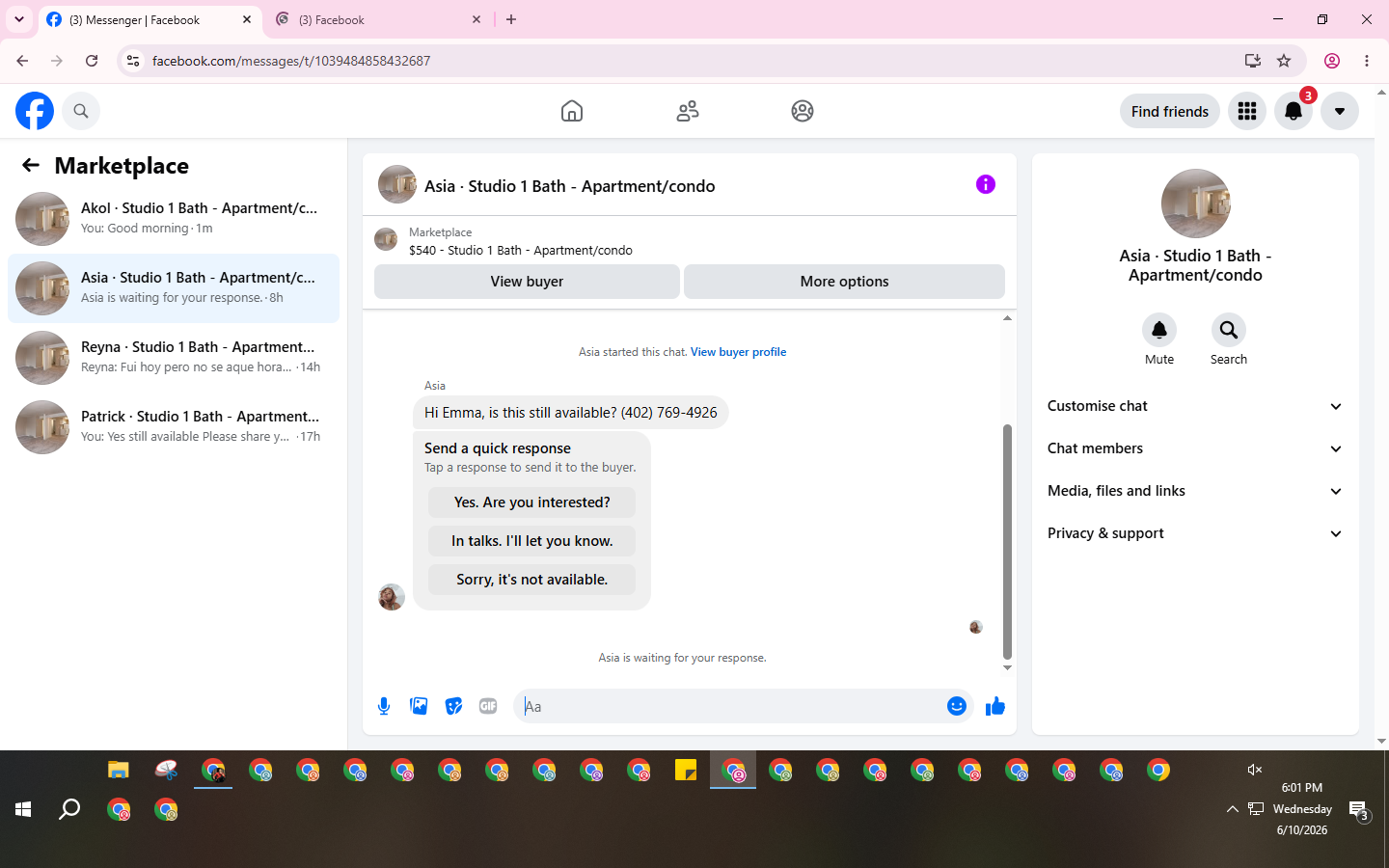Focus the browser address bar
Viewport: 1389px width, 868px height.
(x=690, y=61)
